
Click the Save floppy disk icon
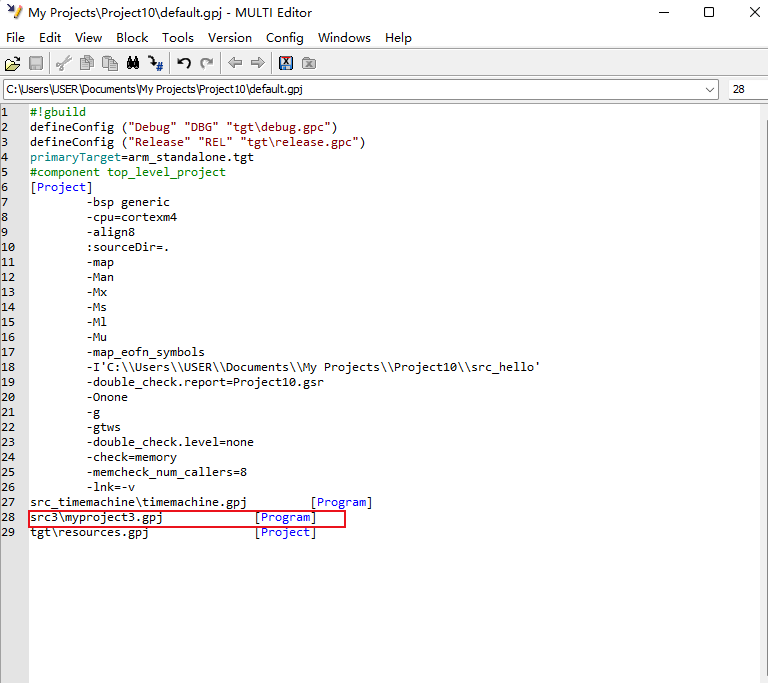36,63
